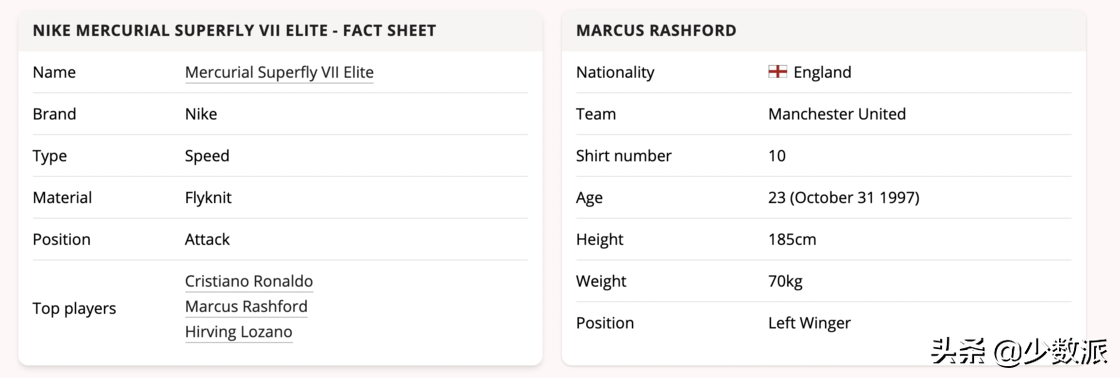1120x378 pixels.
Task: Click the age value 23 (October 31 1997)
Action: click(844, 198)
